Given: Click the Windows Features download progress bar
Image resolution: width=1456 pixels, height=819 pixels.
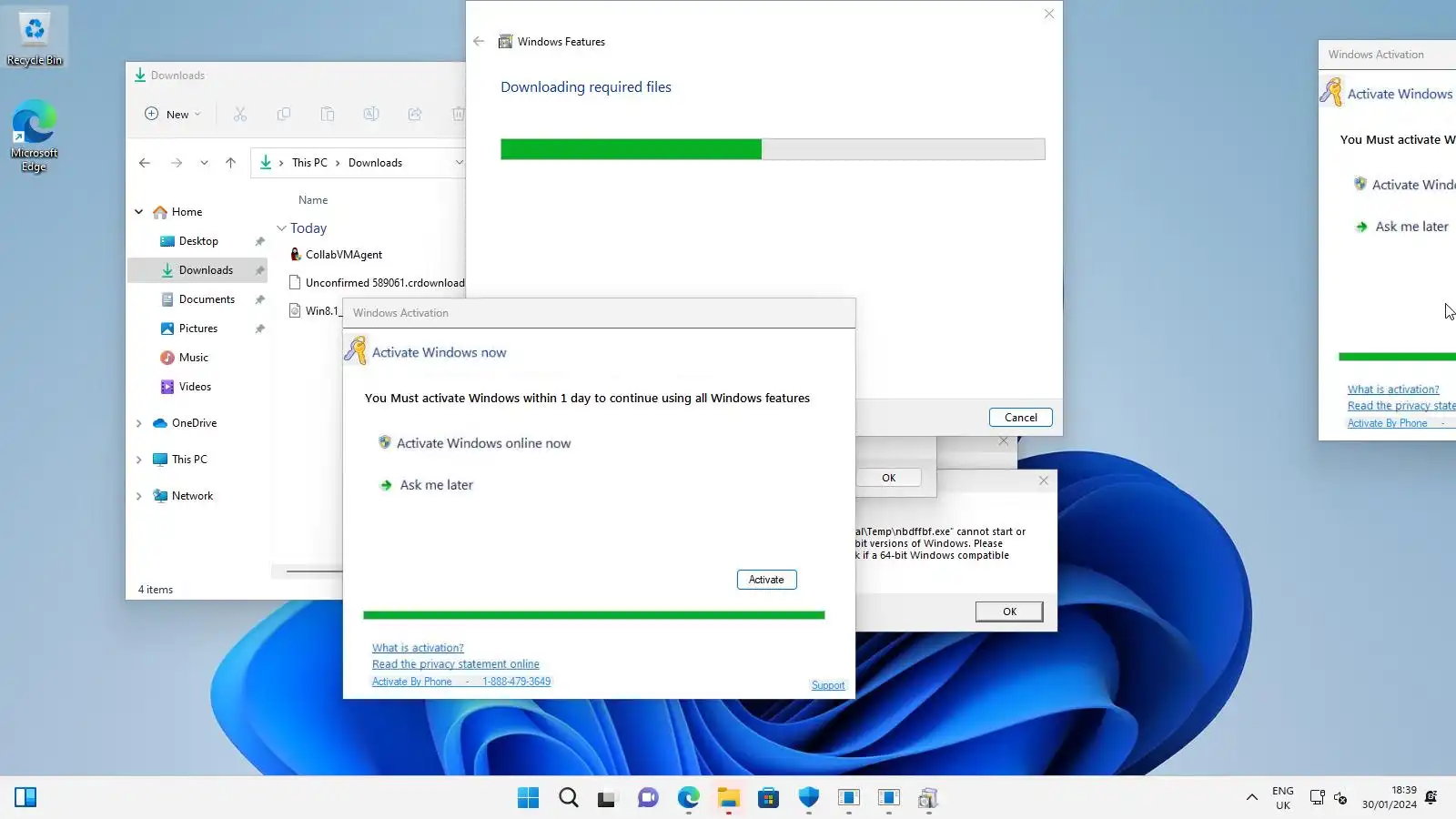Looking at the screenshot, I should tap(773, 149).
